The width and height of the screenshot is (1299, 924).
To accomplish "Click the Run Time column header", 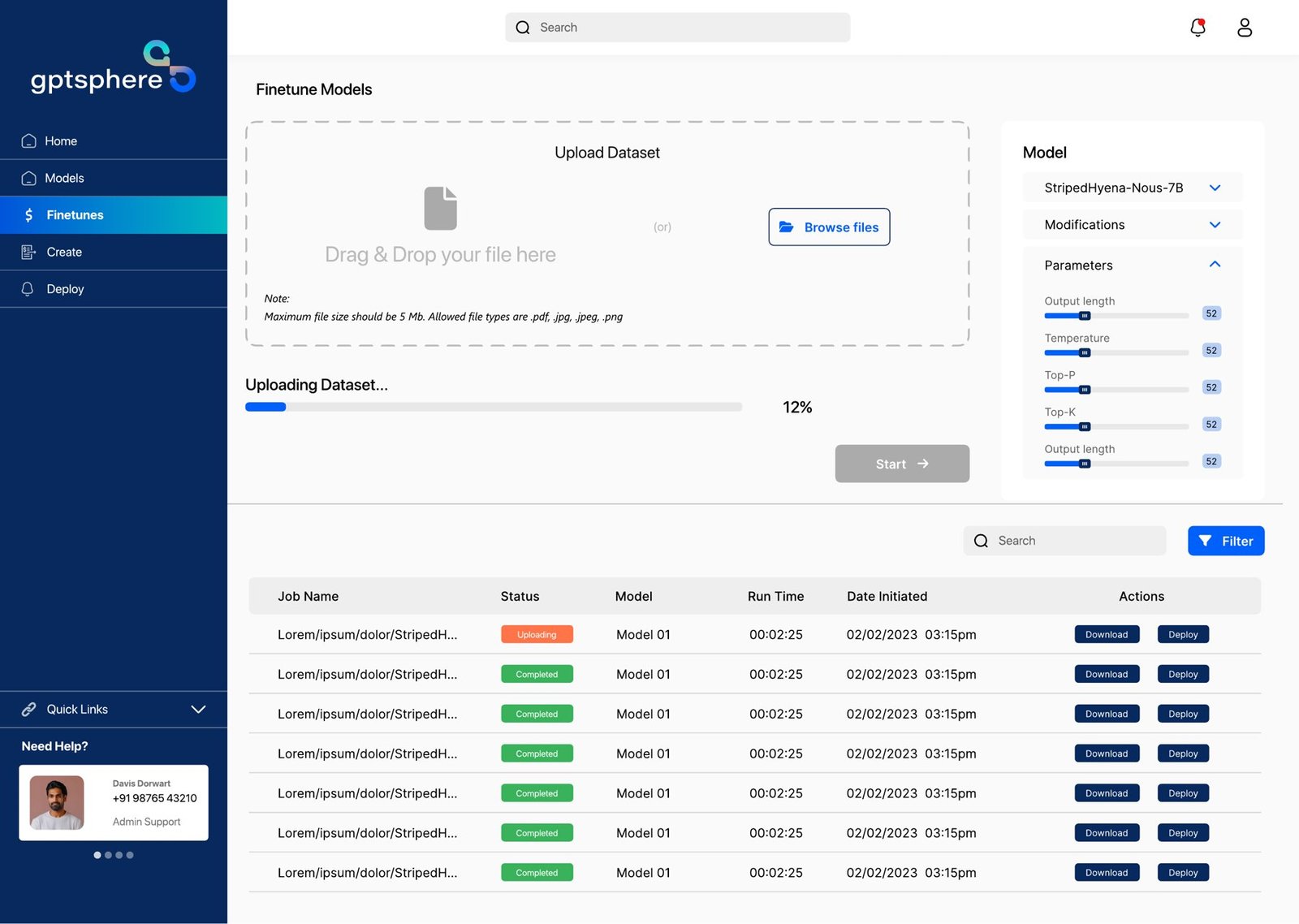I will coord(775,596).
